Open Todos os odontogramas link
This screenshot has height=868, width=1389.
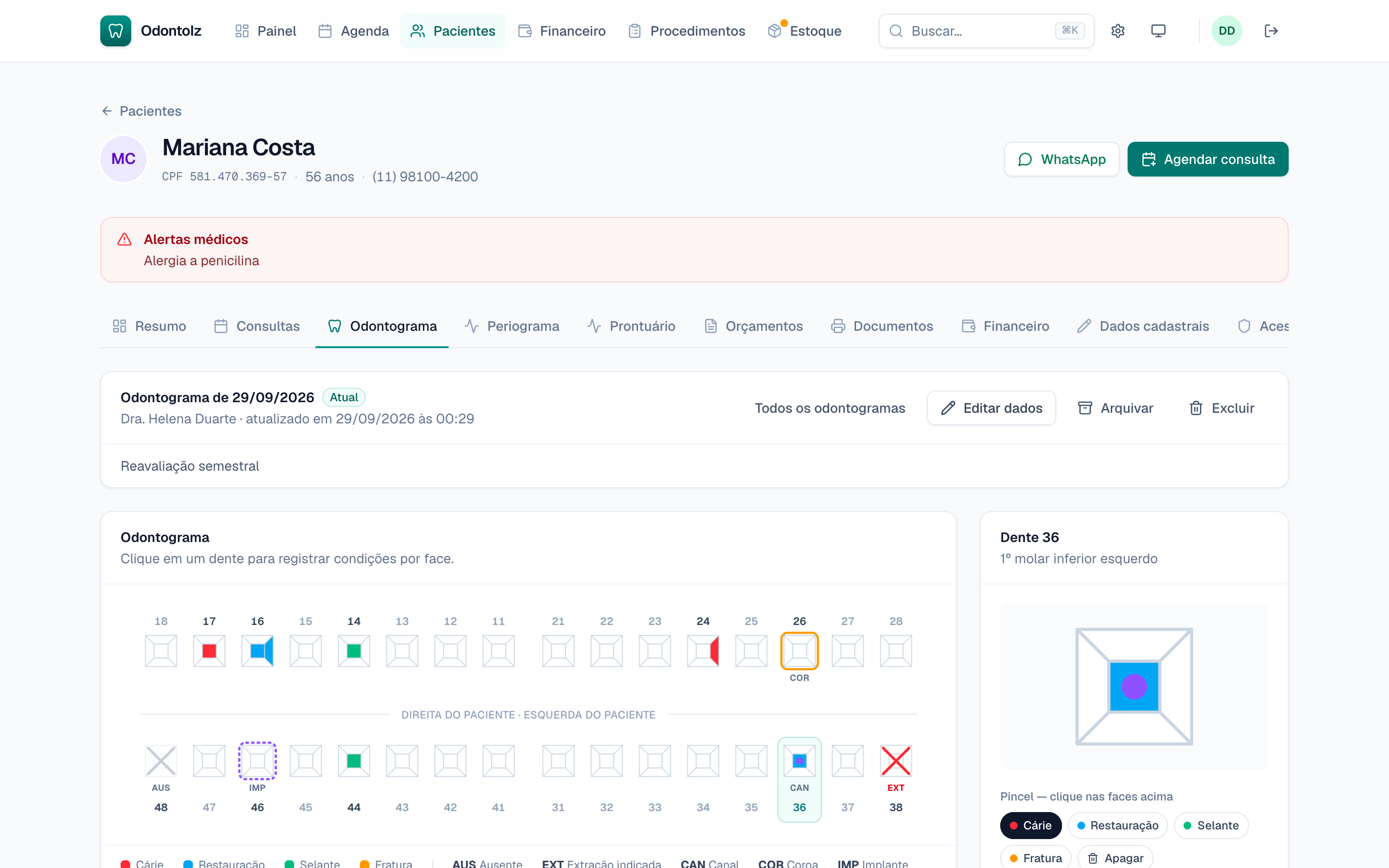coord(830,408)
